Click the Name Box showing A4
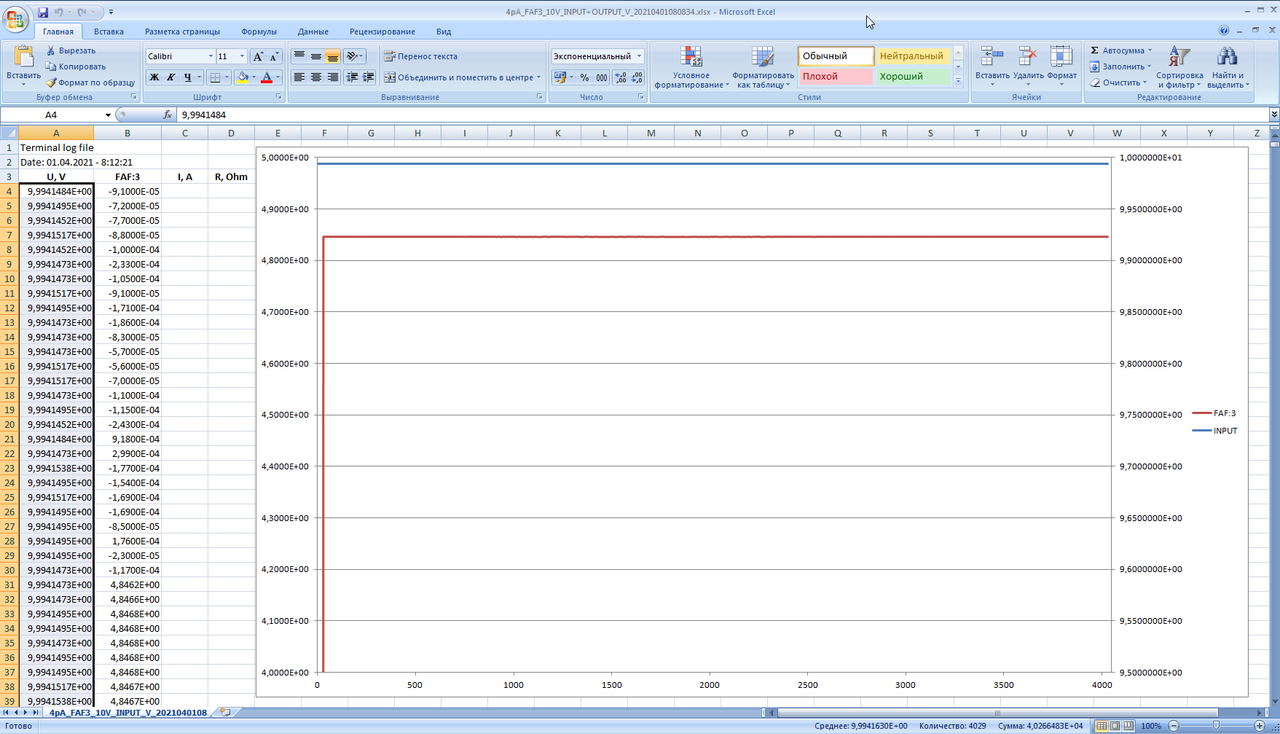The height and width of the screenshot is (734, 1280). 52,115
